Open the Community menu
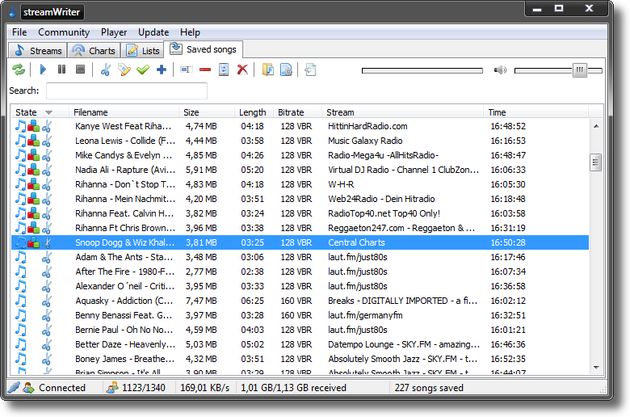 click(63, 32)
